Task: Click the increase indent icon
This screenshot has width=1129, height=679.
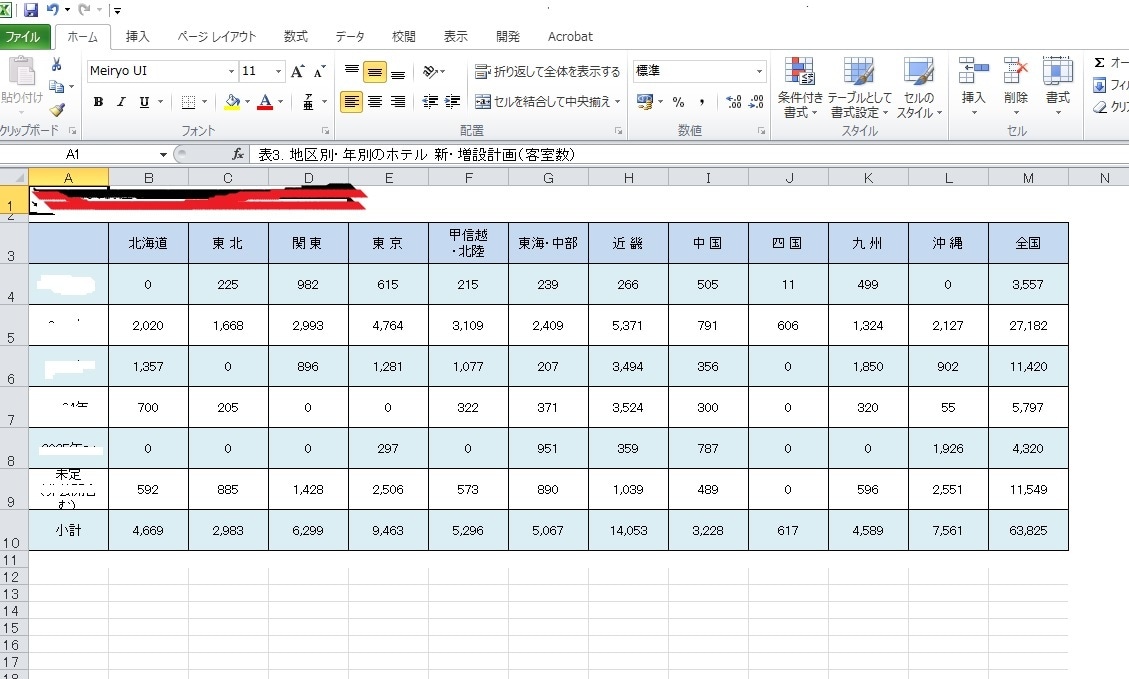Action: tap(453, 102)
